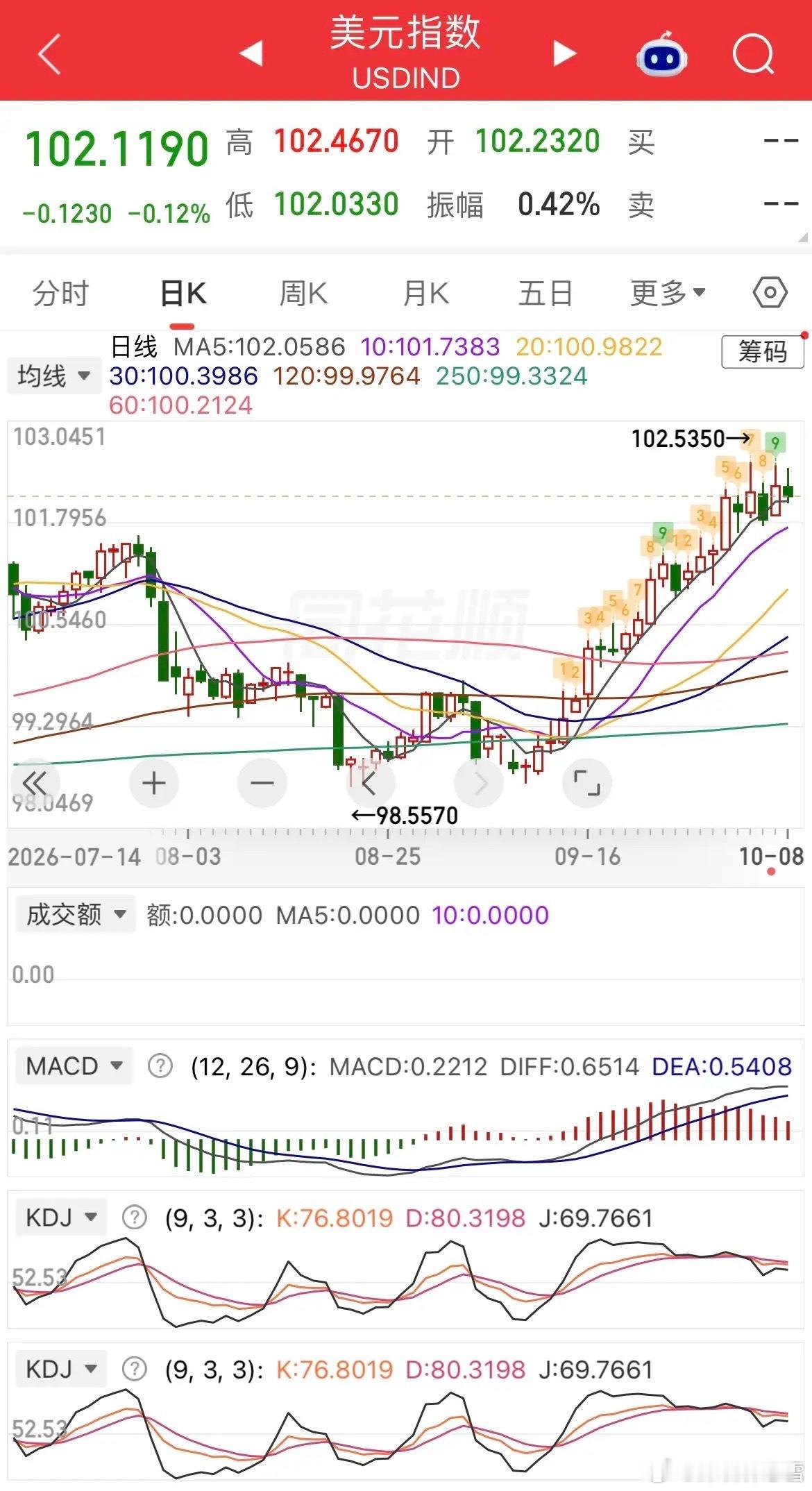This screenshot has width=812, height=1491.
Task: Tap 额:0.0000 turnover value
Action: (204, 915)
